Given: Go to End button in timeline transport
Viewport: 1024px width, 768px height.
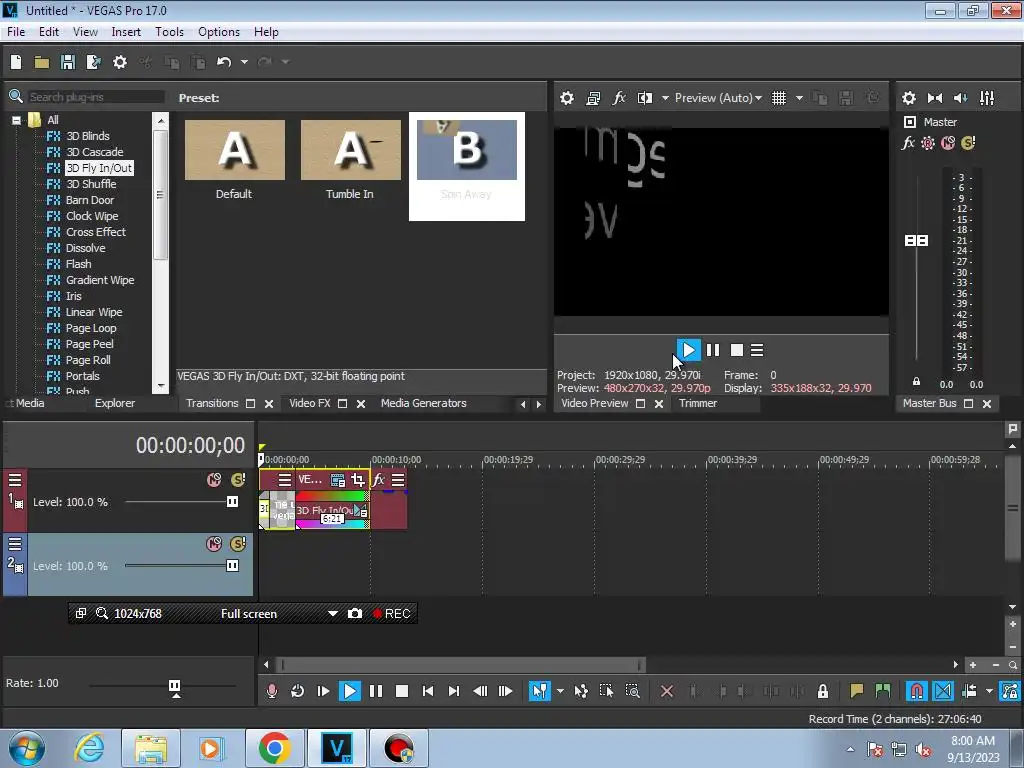Looking at the screenshot, I should point(454,691).
